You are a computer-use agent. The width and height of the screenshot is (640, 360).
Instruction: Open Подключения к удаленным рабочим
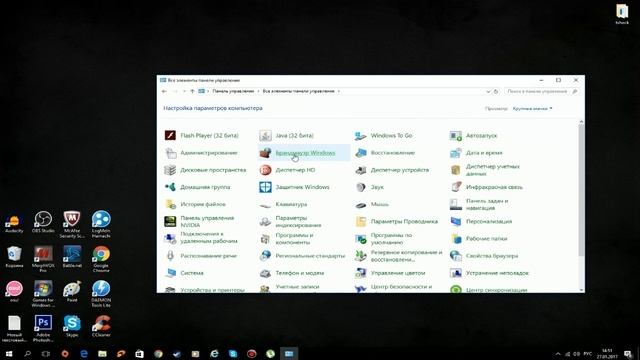tap(201, 238)
